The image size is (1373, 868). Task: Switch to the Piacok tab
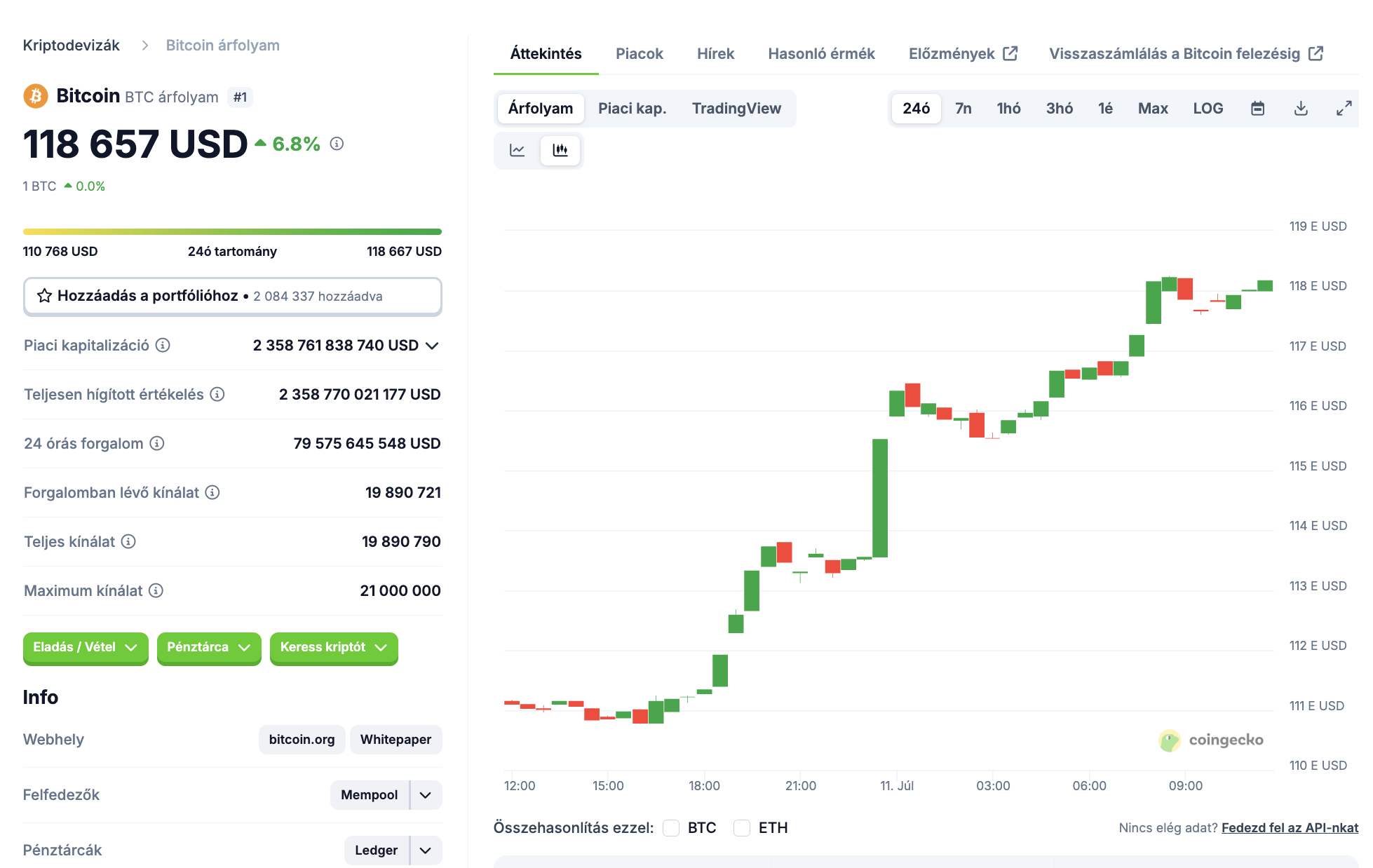point(640,54)
